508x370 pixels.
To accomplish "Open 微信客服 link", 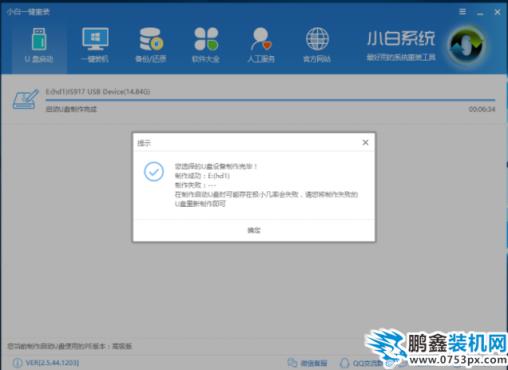I will click(307, 363).
